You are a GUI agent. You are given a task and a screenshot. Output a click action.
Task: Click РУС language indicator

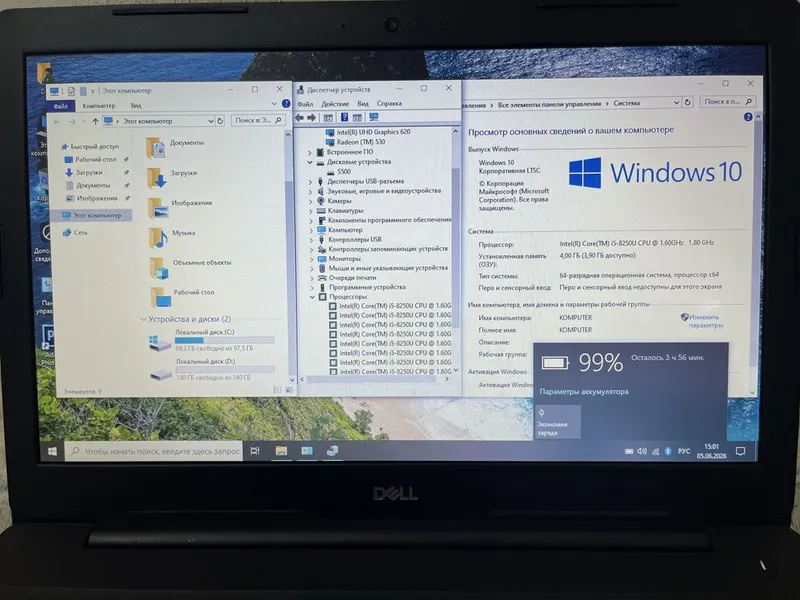pos(684,452)
